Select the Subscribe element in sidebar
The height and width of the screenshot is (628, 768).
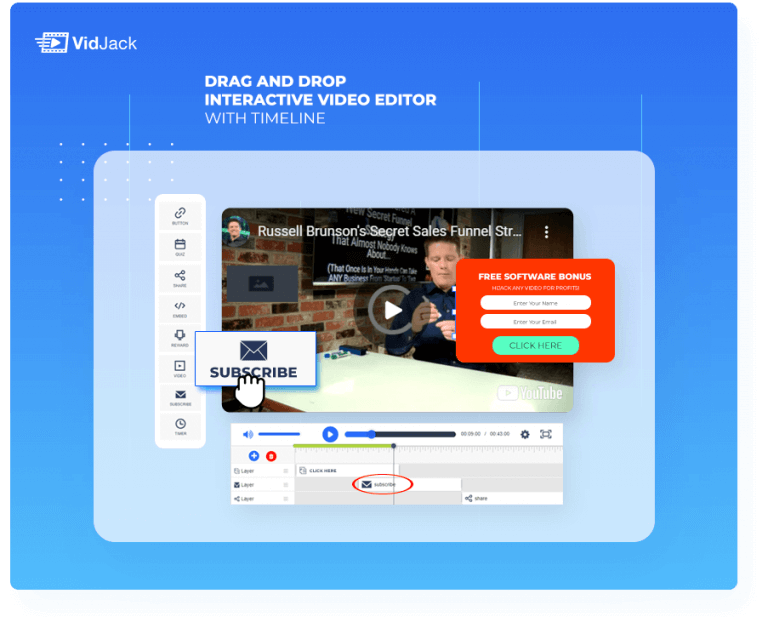click(x=180, y=397)
